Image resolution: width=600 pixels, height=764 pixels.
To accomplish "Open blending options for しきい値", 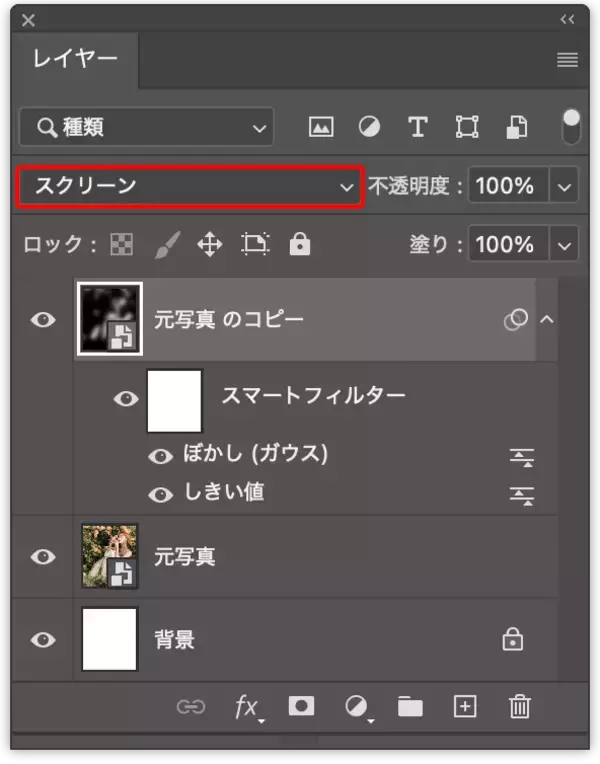I will coord(522,496).
